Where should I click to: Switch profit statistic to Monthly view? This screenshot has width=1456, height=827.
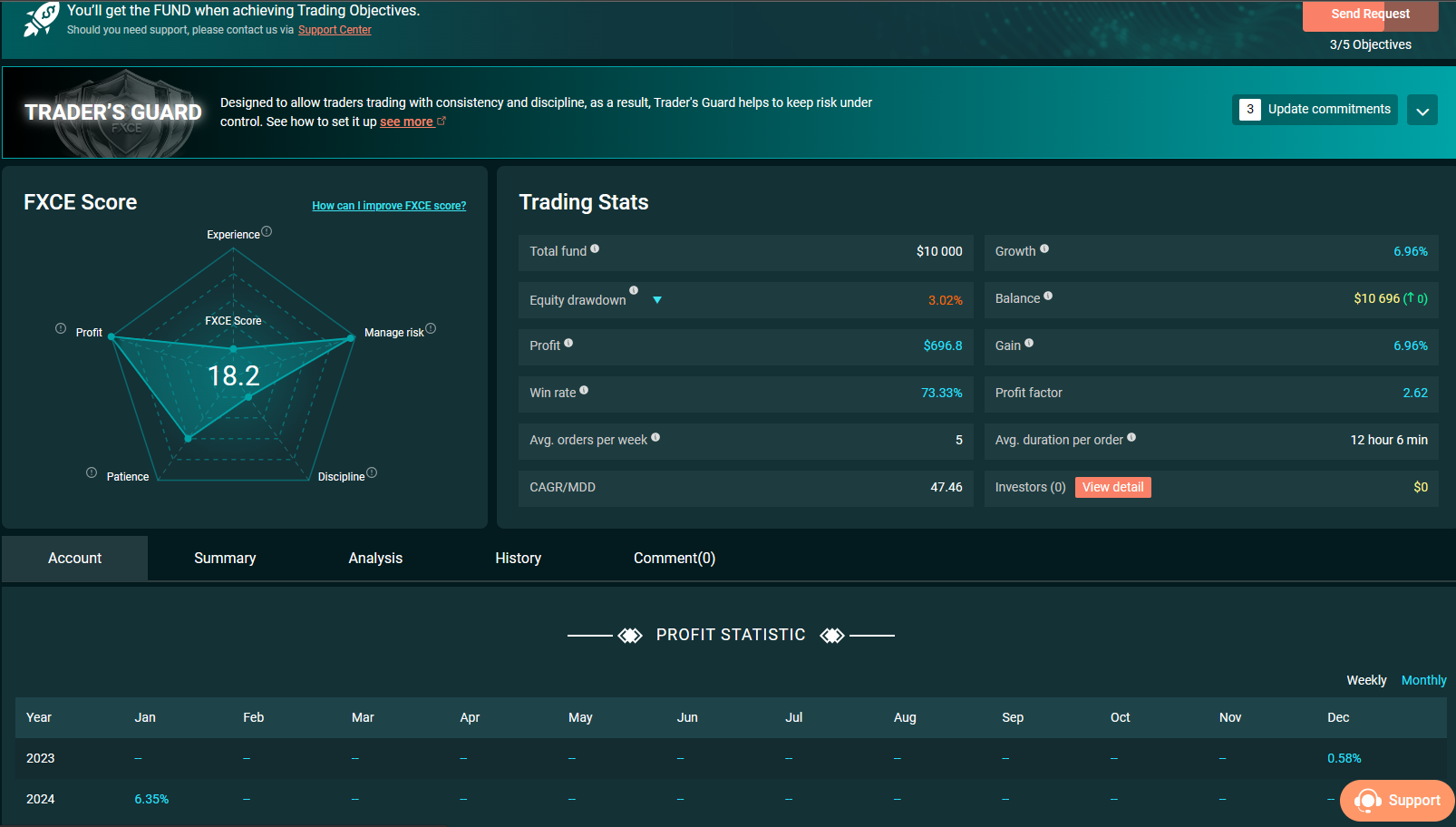click(x=1424, y=680)
